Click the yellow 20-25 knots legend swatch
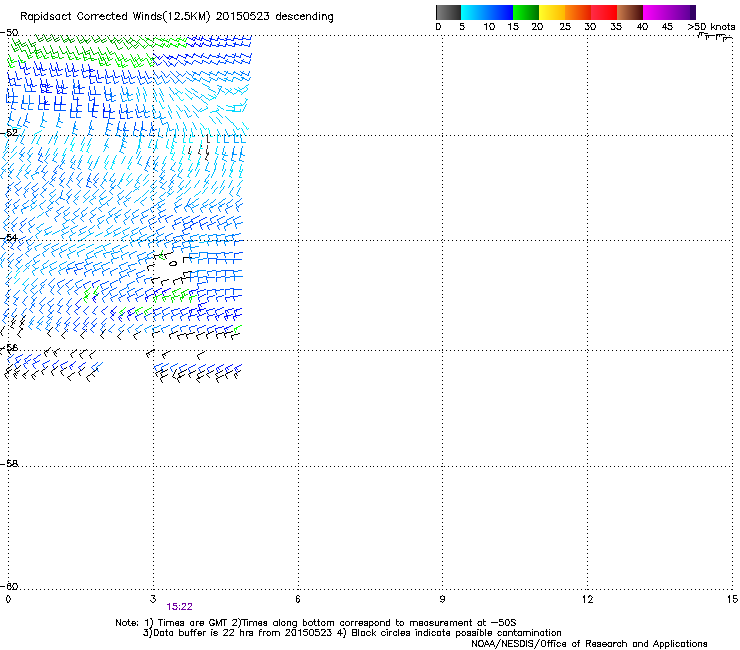 (552, 12)
